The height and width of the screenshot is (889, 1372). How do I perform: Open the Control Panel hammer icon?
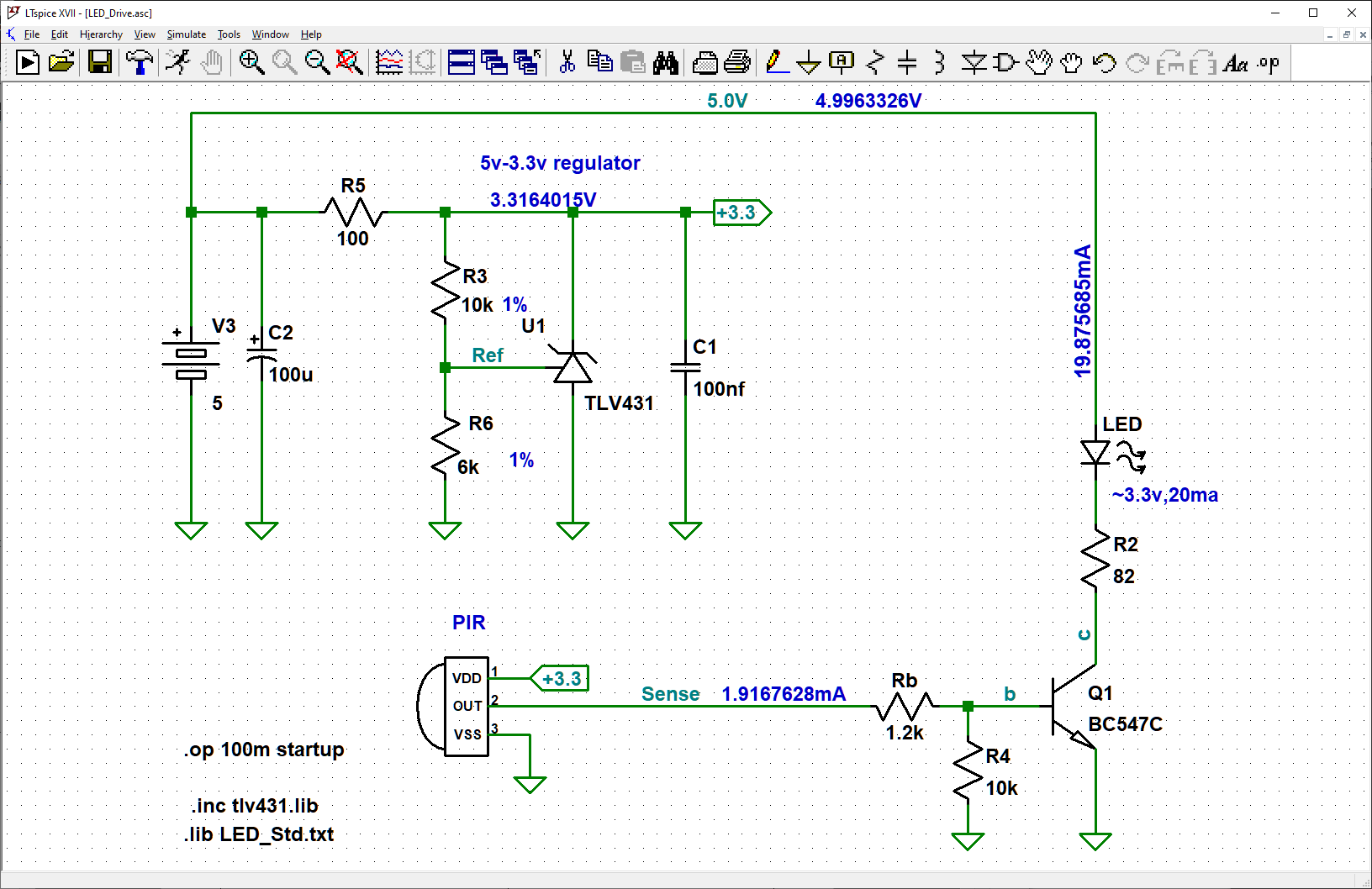[140, 62]
